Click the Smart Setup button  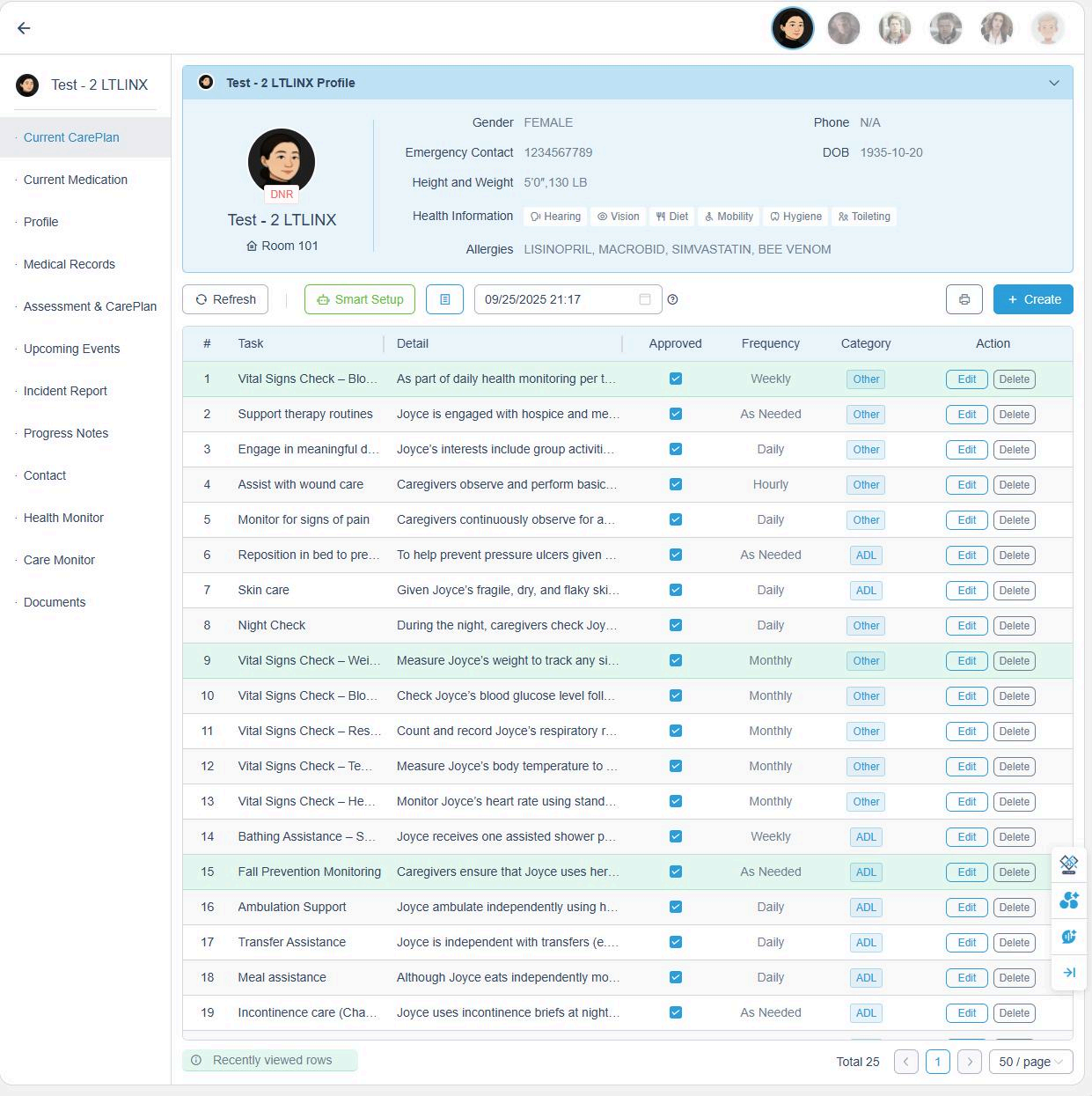point(360,299)
